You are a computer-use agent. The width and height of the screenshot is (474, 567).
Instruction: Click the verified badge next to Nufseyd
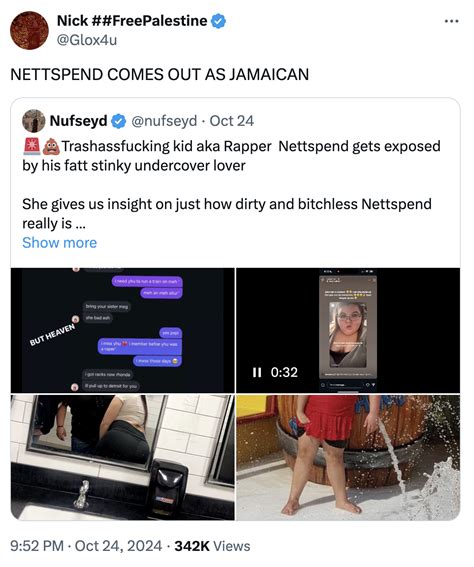tap(118, 121)
